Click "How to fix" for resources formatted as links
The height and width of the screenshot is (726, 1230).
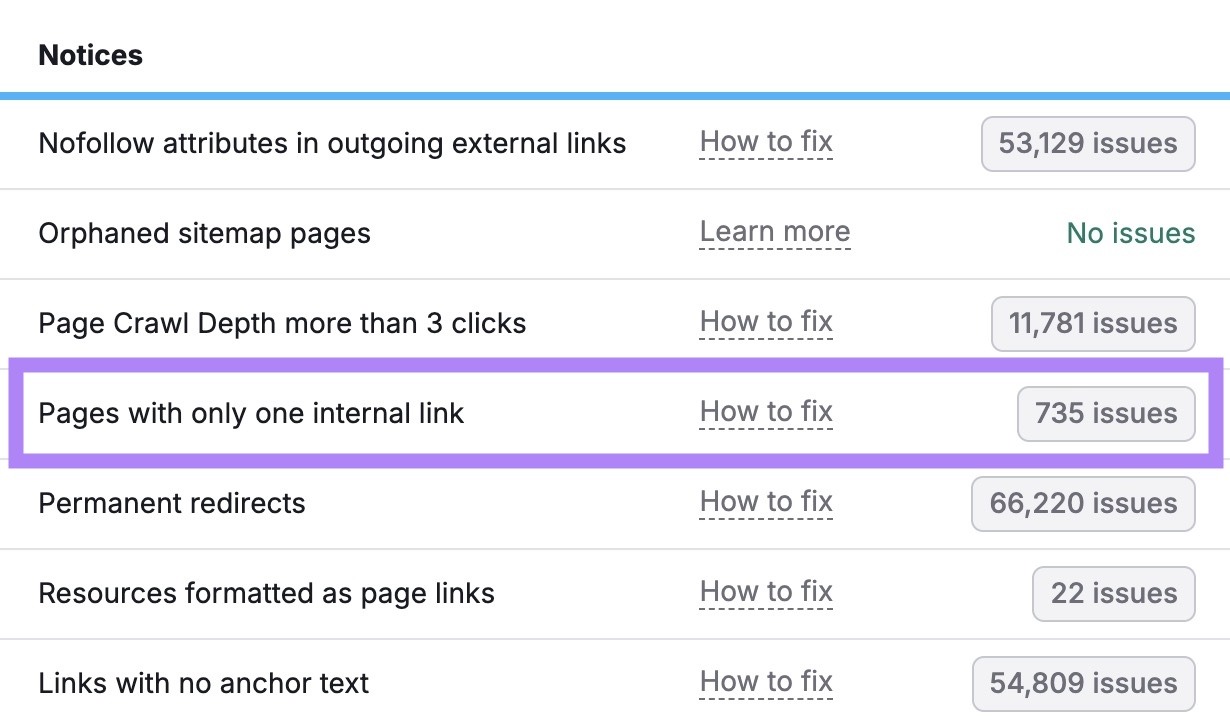tap(766, 592)
